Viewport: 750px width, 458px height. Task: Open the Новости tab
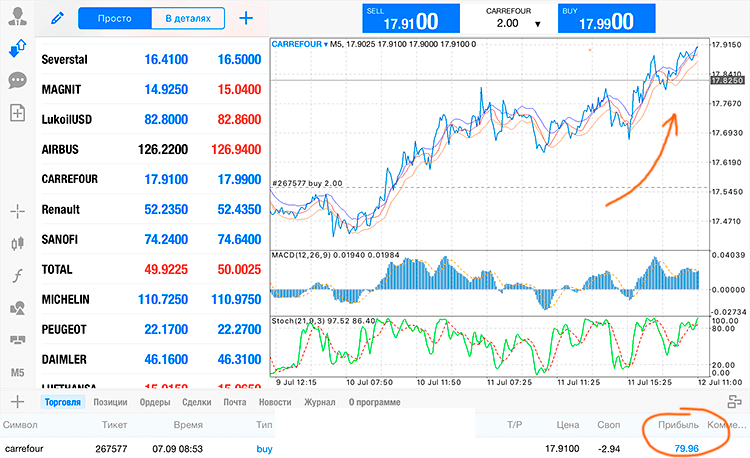[x=275, y=402]
